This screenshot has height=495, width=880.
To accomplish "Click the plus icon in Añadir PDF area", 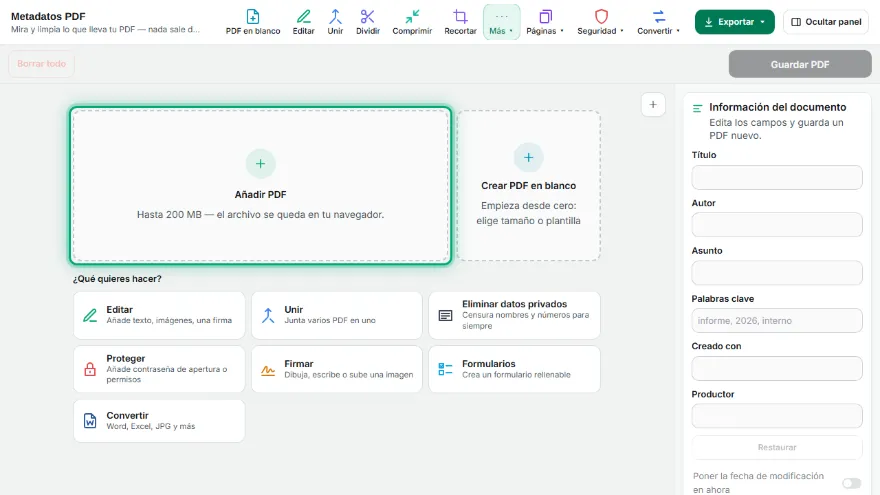I will [260, 164].
